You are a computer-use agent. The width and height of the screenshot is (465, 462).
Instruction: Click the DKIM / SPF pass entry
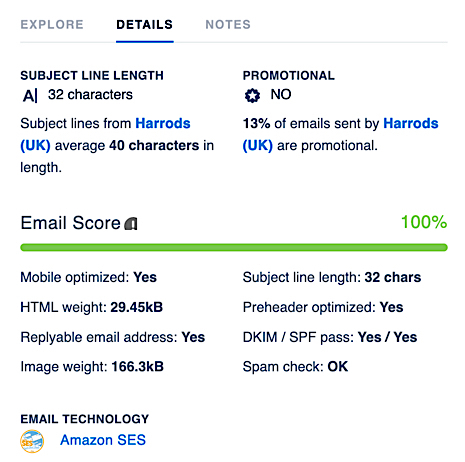pos(330,337)
